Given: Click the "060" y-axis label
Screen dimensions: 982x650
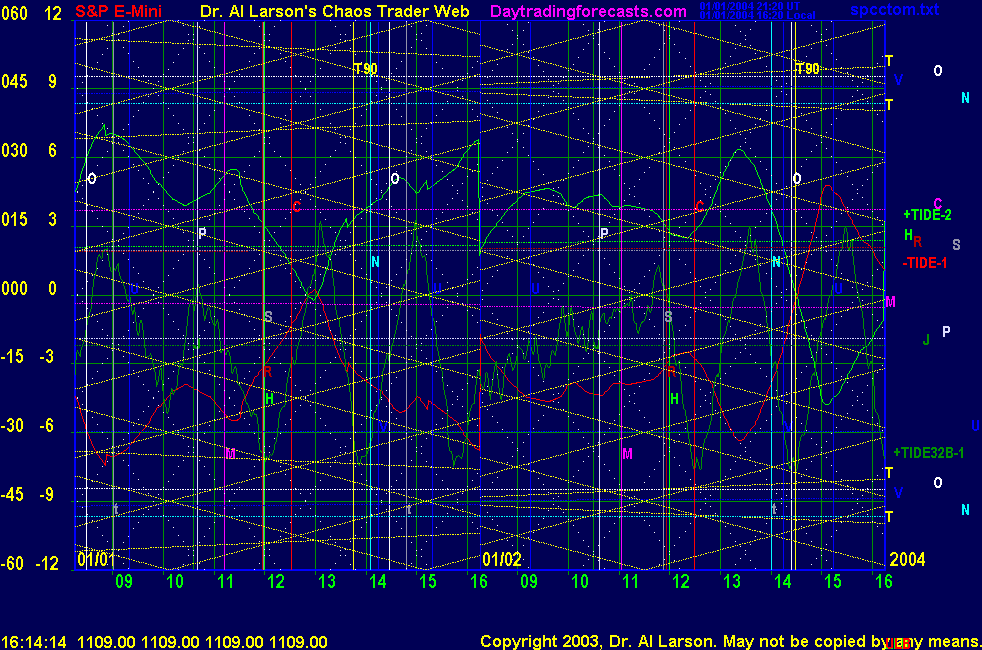Looking at the screenshot, I should (x=14, y=13).
